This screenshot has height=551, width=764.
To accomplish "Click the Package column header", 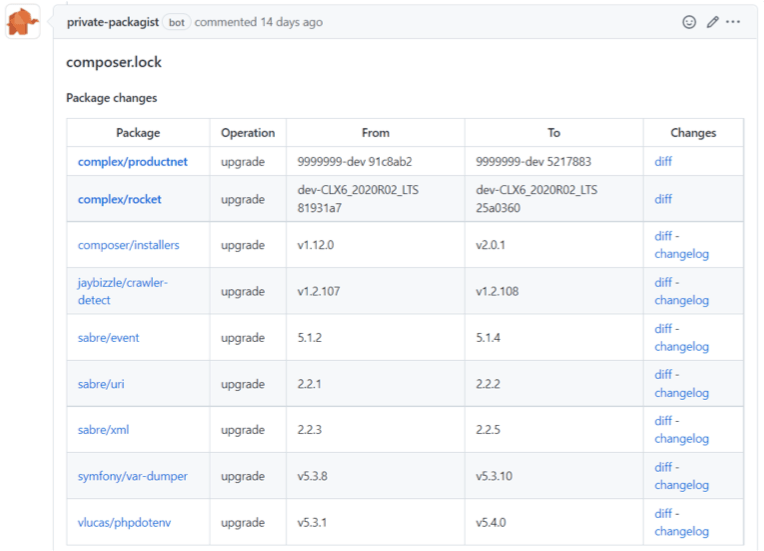I will point(138,133).
